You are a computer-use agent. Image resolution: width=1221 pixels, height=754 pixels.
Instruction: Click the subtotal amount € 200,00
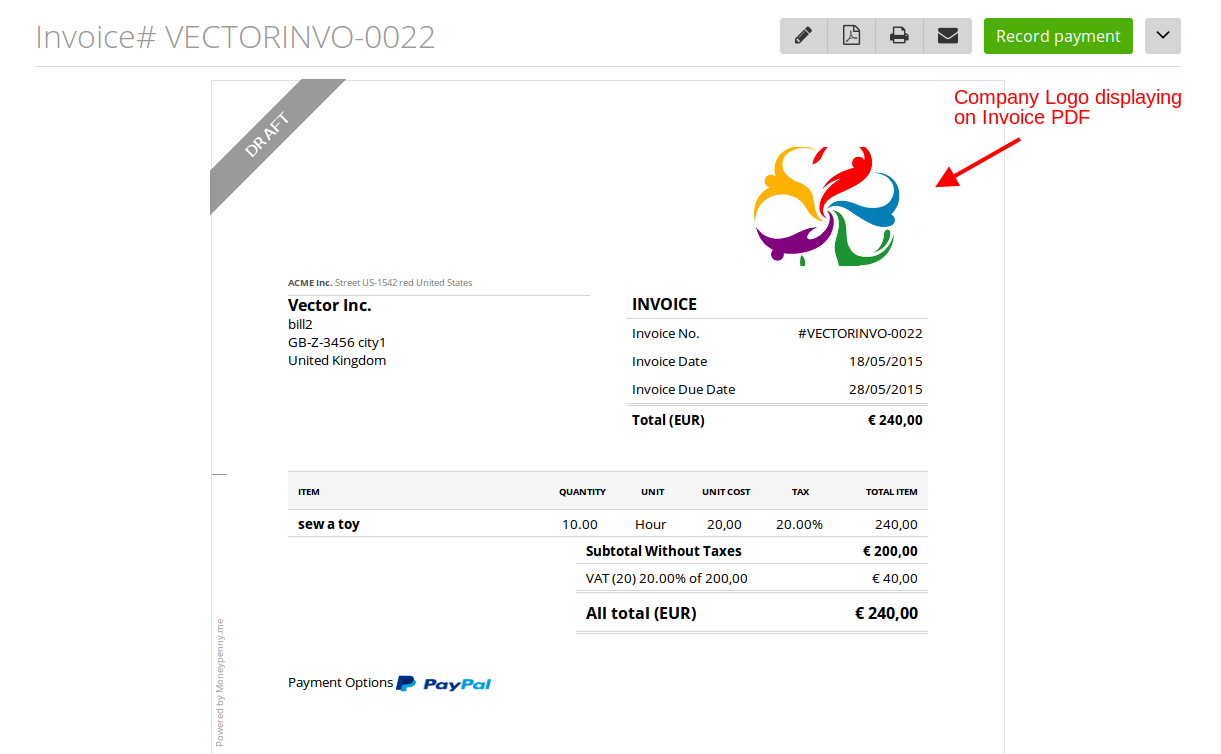pos(890,551)
